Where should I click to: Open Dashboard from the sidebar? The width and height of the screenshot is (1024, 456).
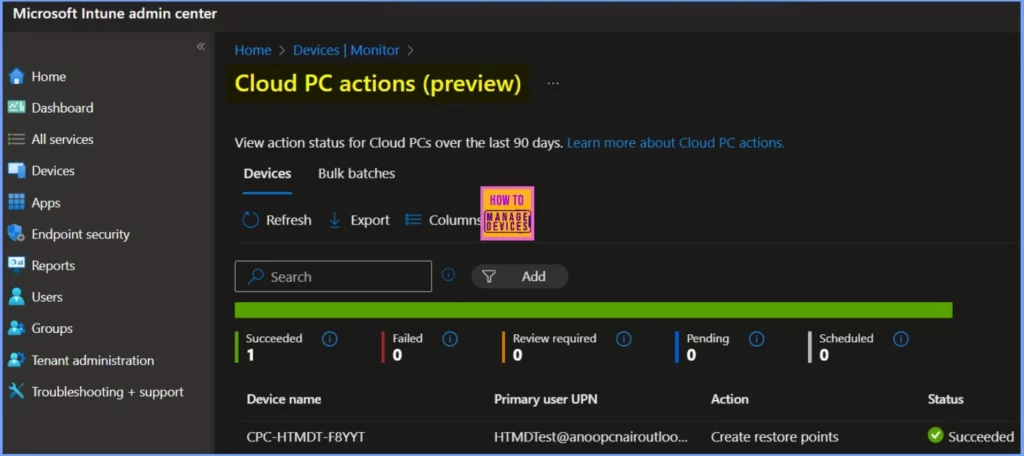click(x=51, y=108)
